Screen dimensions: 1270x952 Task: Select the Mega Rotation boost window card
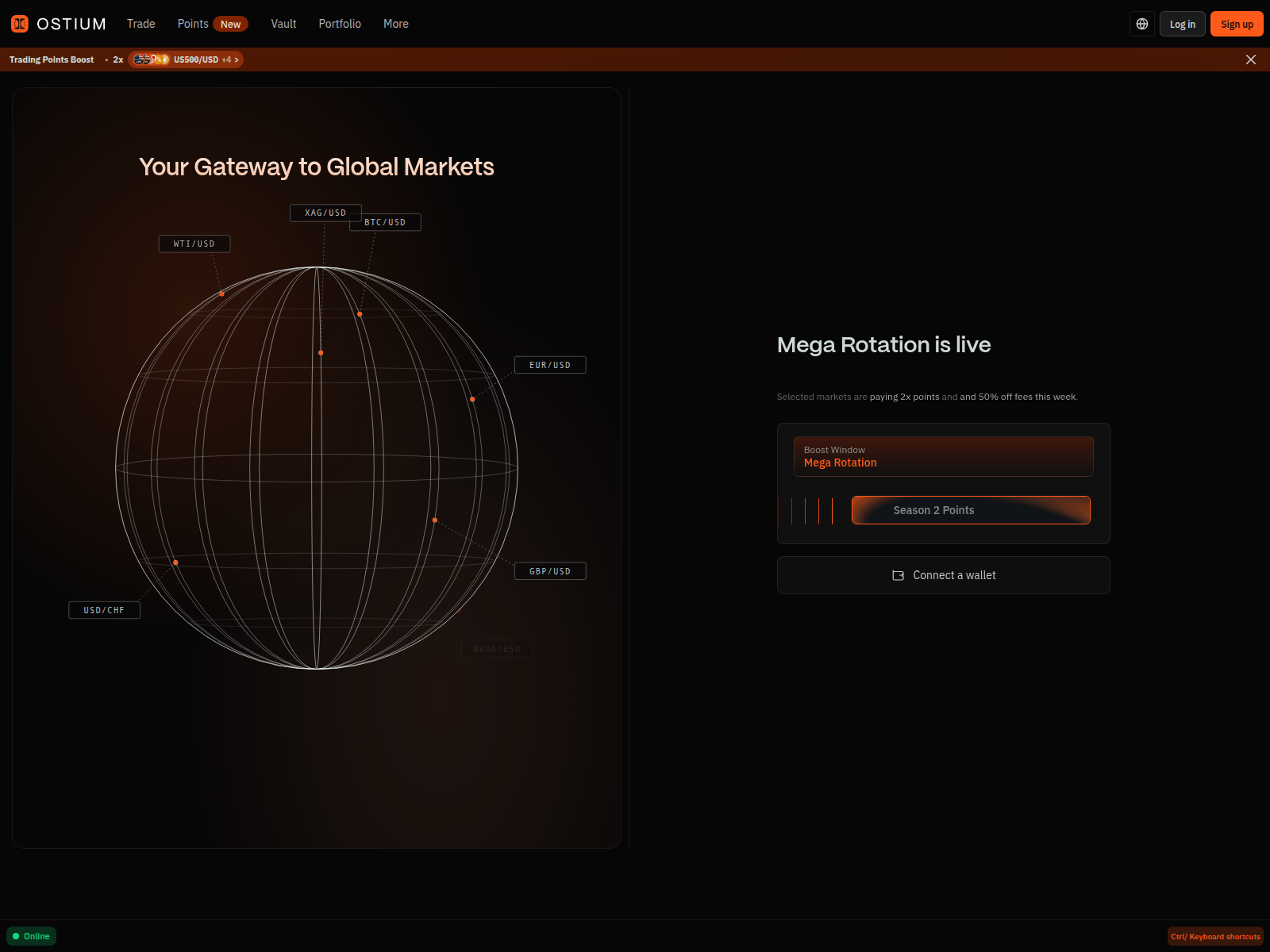tap(943, 456)
